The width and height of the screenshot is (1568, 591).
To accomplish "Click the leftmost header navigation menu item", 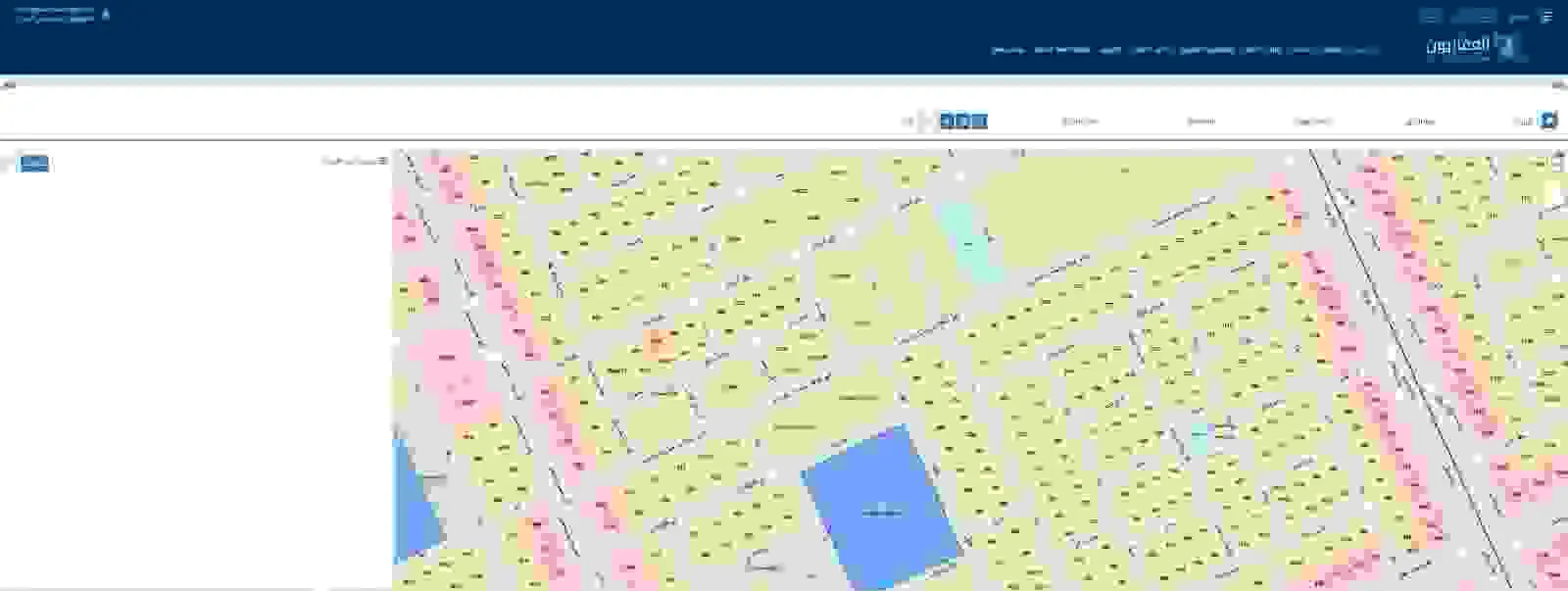I will [1007, 50].
